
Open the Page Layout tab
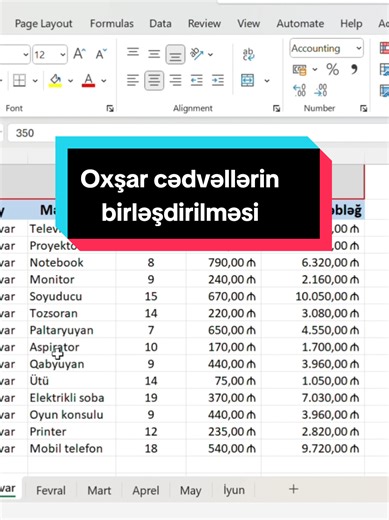(x=43, y=24)
